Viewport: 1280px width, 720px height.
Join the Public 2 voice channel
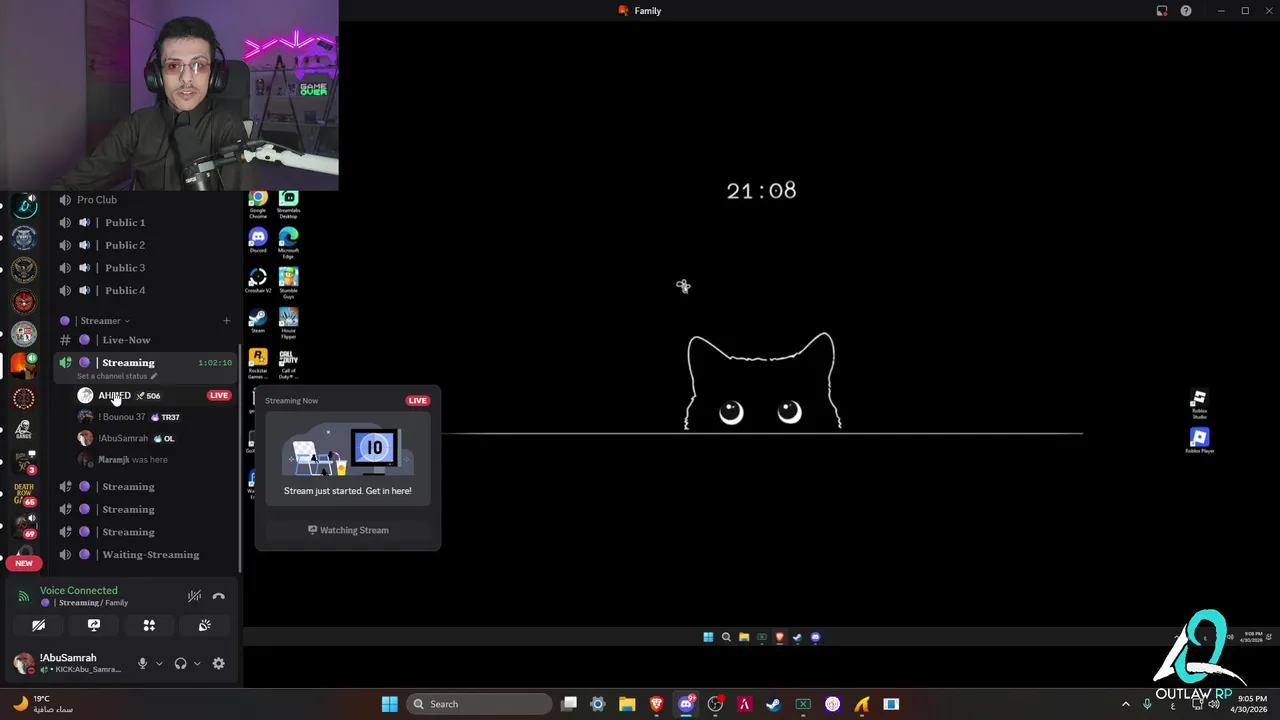coord(145,245)
